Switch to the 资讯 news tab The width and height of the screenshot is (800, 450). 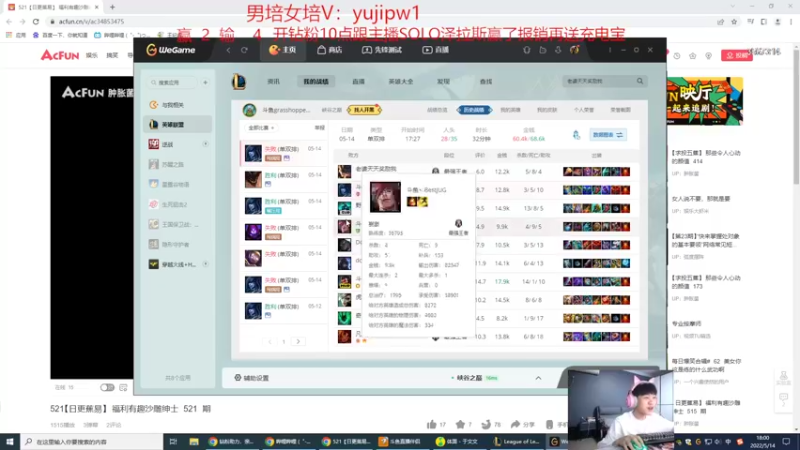click(274, 82)
